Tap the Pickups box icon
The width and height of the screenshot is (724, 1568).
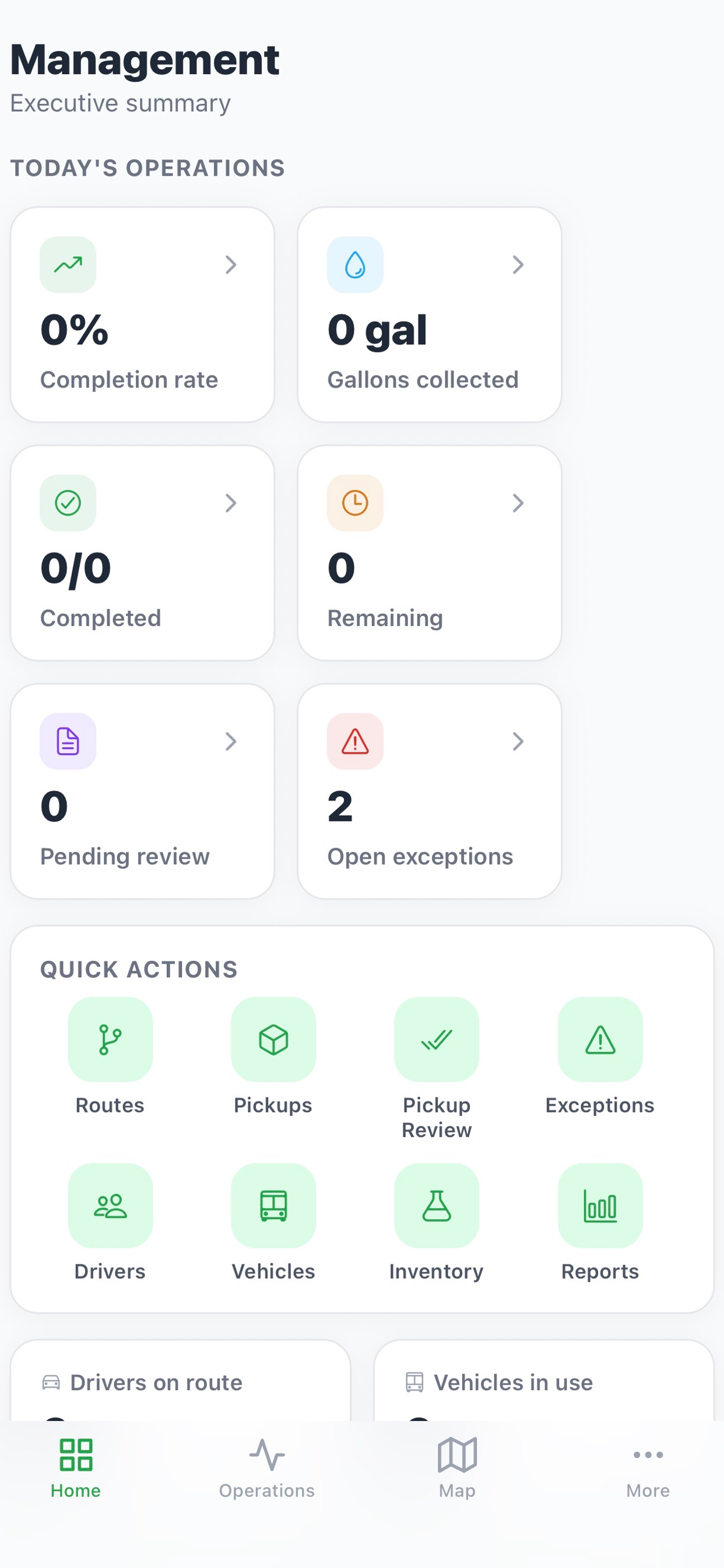273,1039
